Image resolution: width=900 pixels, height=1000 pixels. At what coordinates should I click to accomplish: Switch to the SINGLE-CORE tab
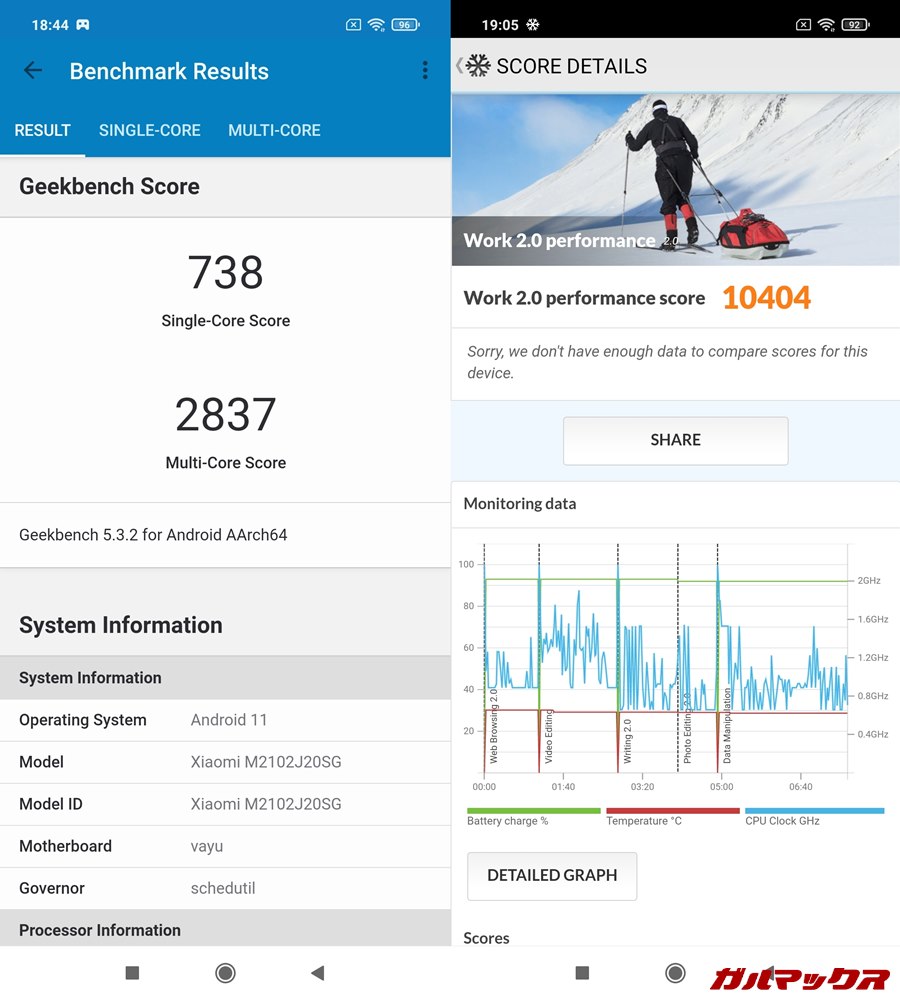click(149, 130)
